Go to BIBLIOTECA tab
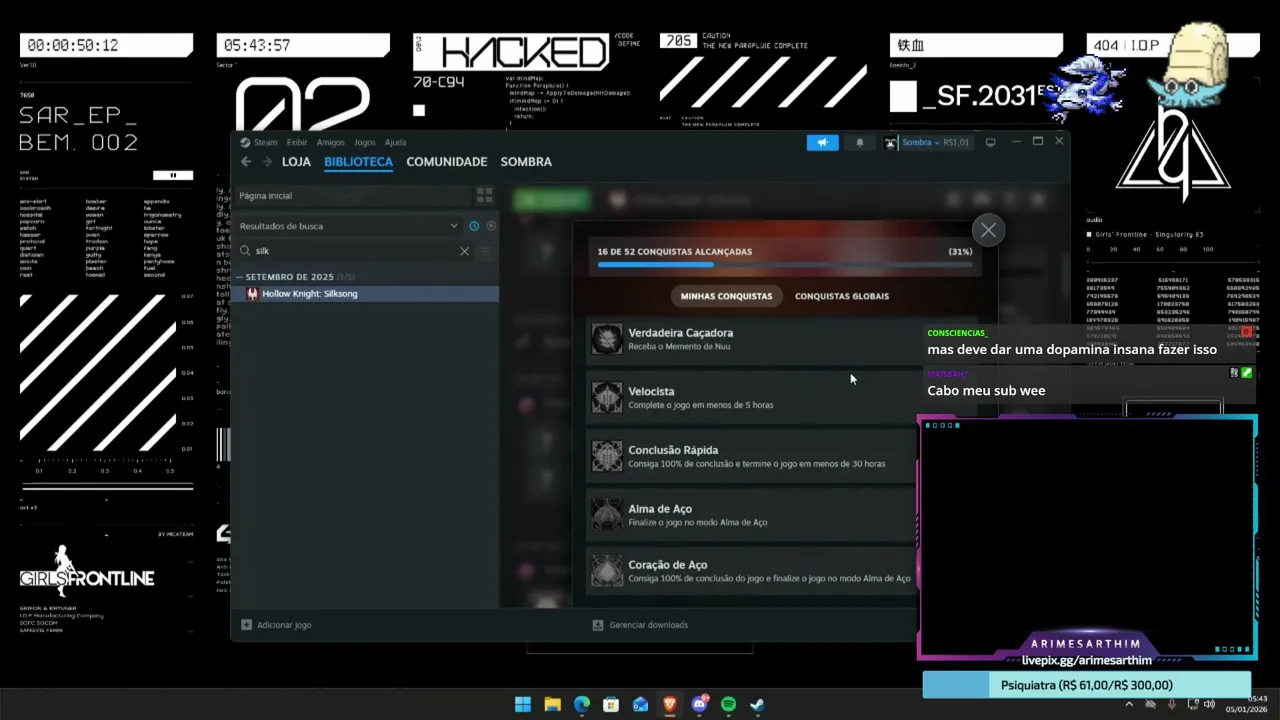This screenshot has width=1280, height=720. [x=358, y=162]
